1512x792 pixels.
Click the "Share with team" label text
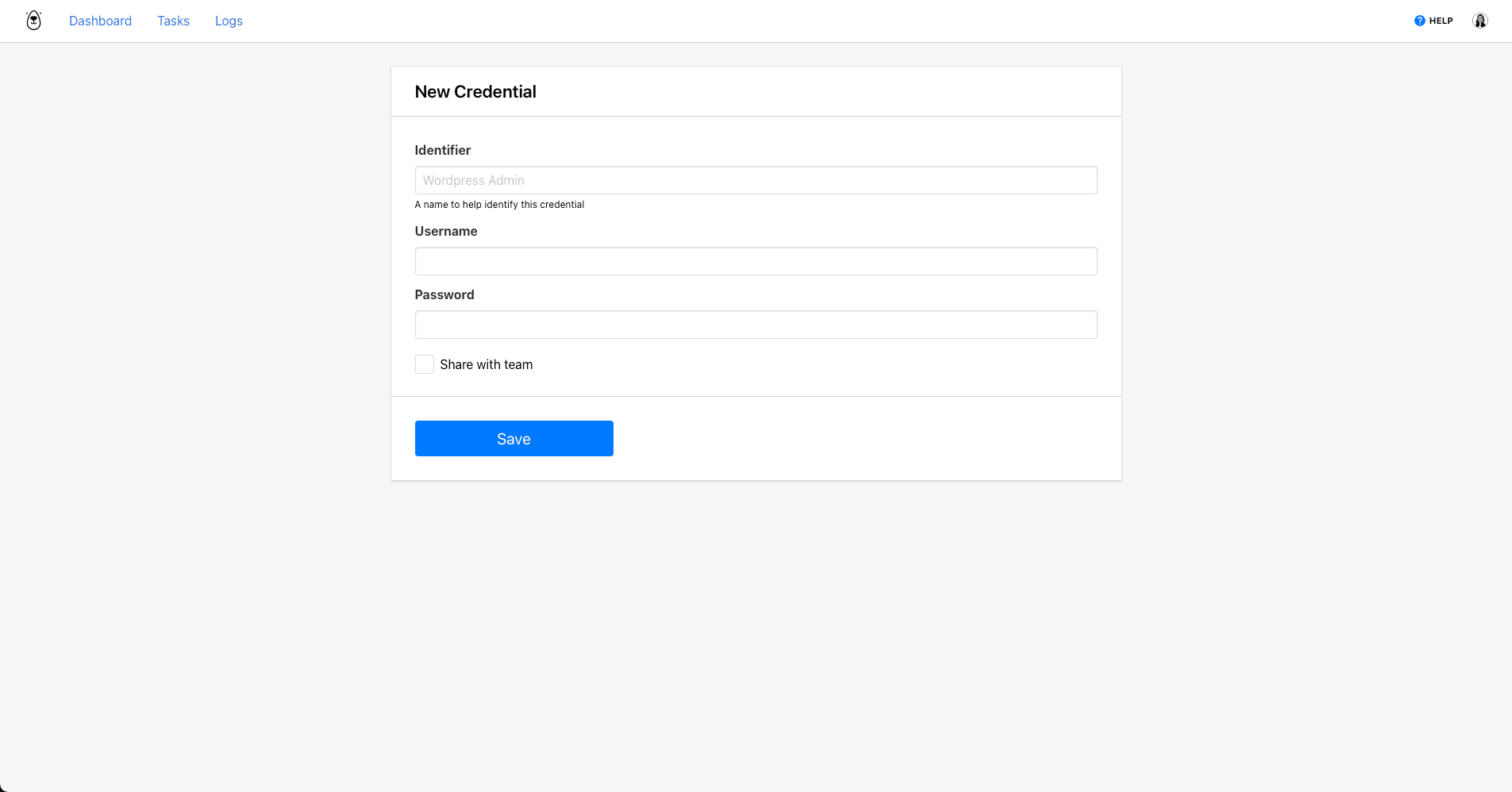pos(486,364)
